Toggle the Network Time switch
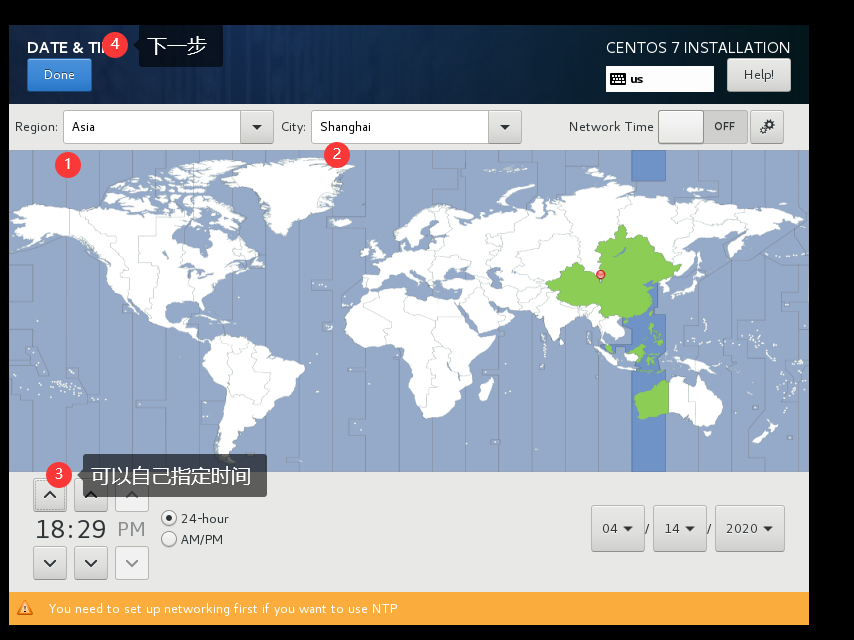Viewport: 854px width, 640px height. [703, 127]
